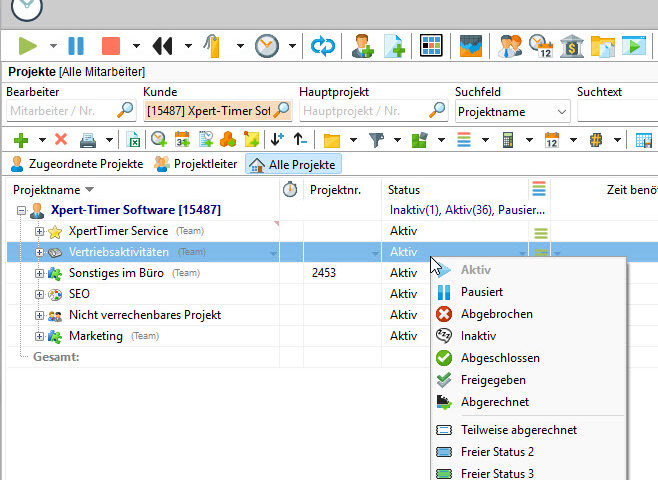Viewport: 658px width, 480px height.
Task: Start timer with green play icon
Action: [x=28, y=45]
